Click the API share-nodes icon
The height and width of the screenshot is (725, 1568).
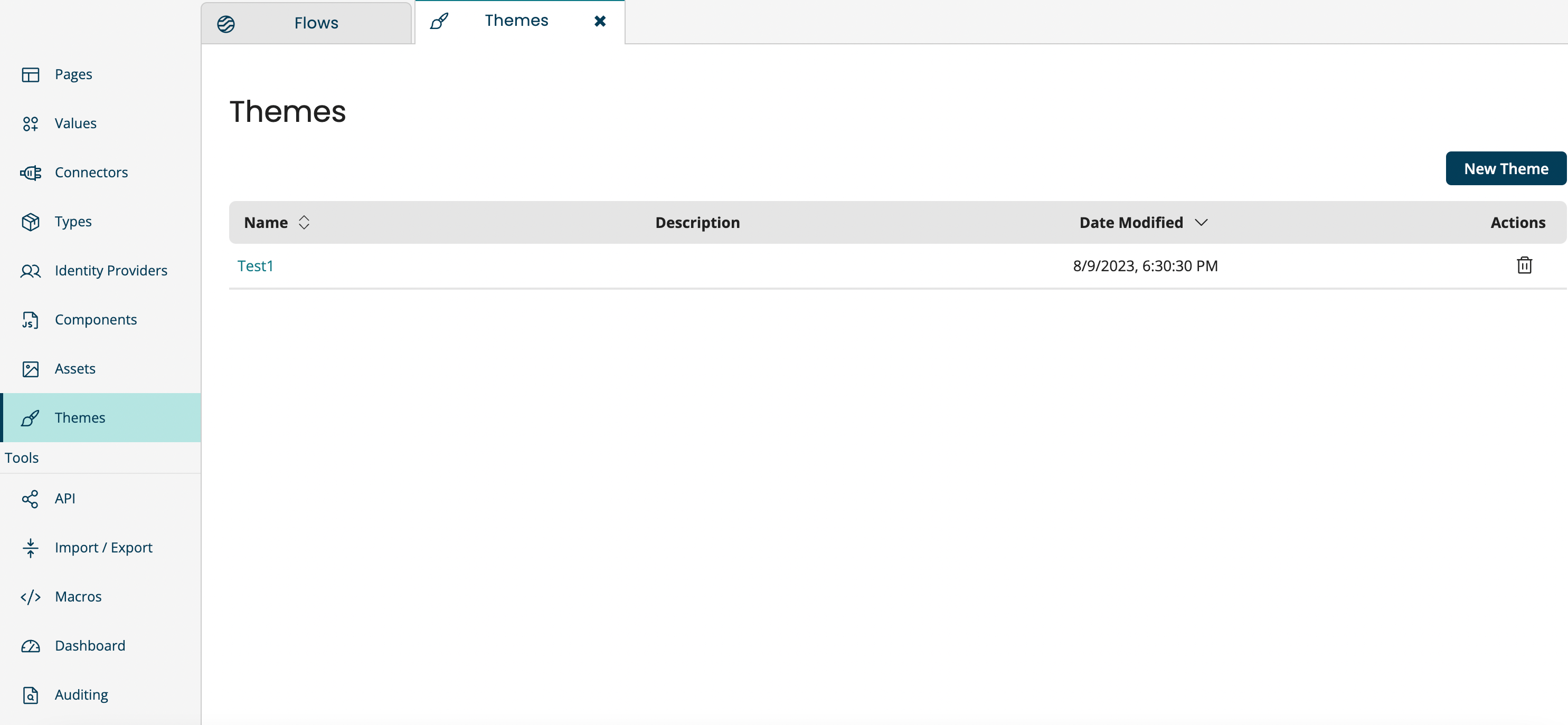click(x=31, y=499)
